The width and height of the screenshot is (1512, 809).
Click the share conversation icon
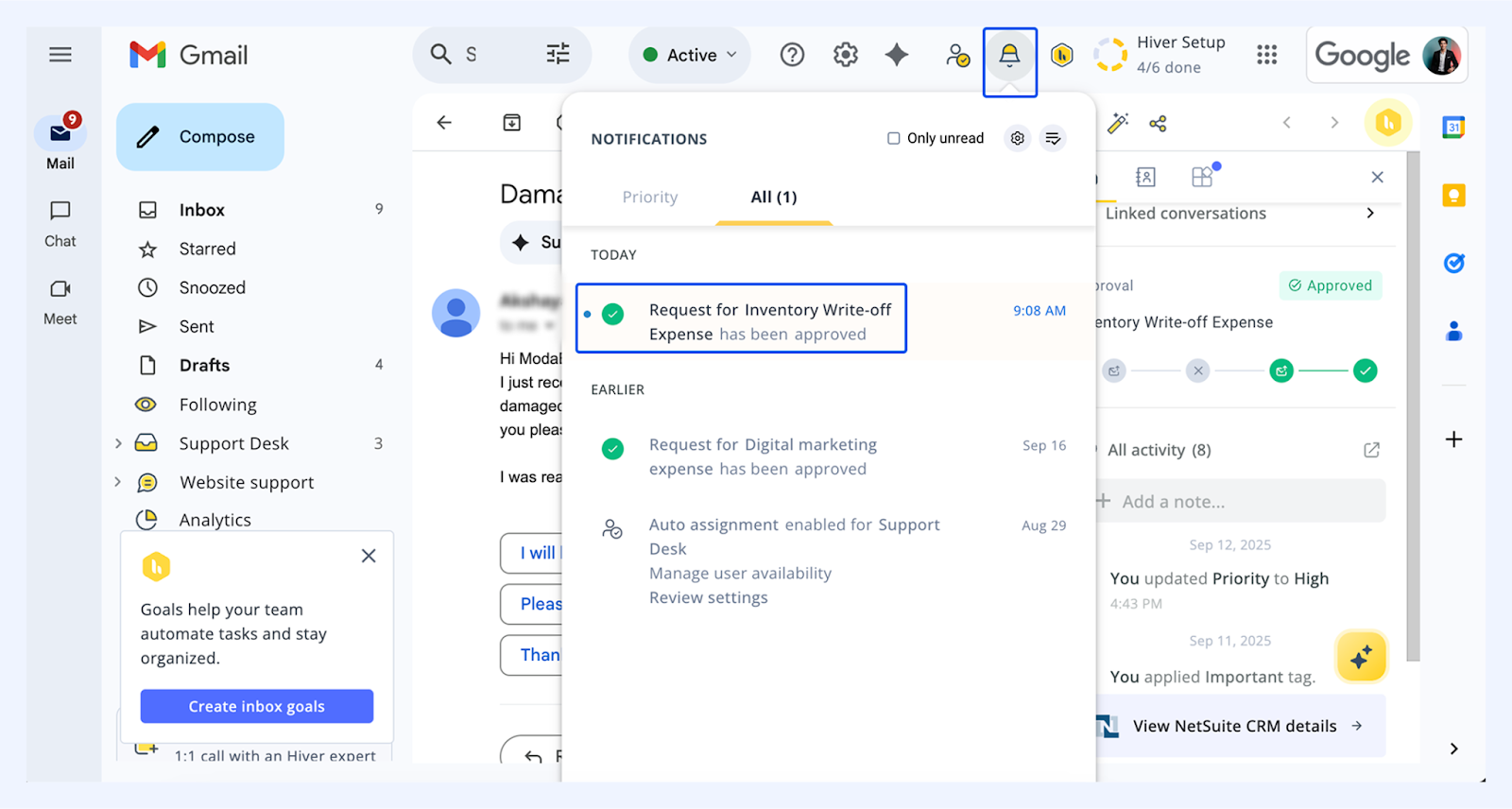pos(1158,123)
